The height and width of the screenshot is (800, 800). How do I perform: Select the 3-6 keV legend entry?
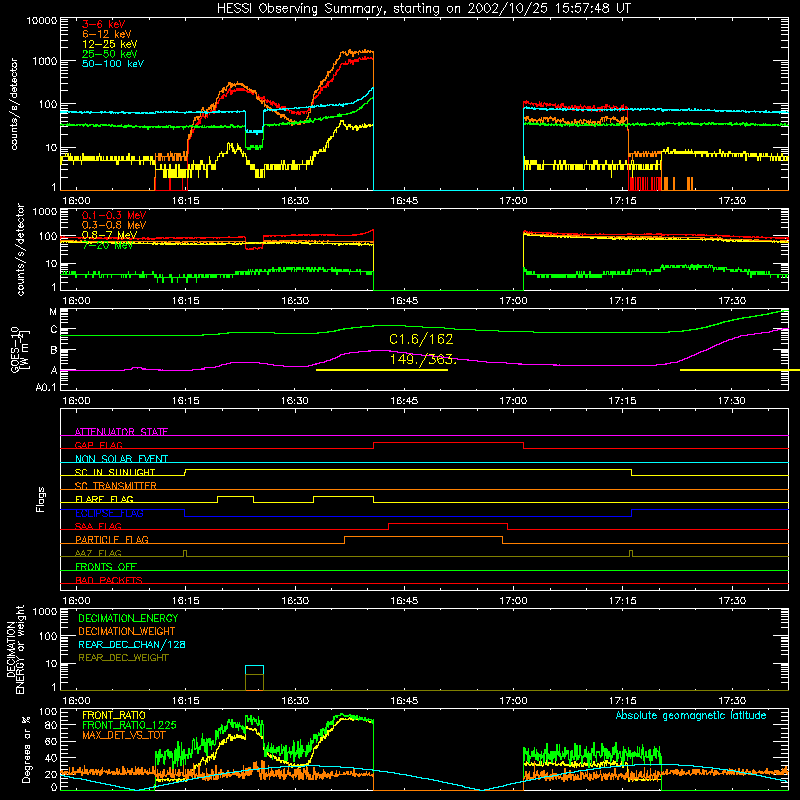[103, 24]
